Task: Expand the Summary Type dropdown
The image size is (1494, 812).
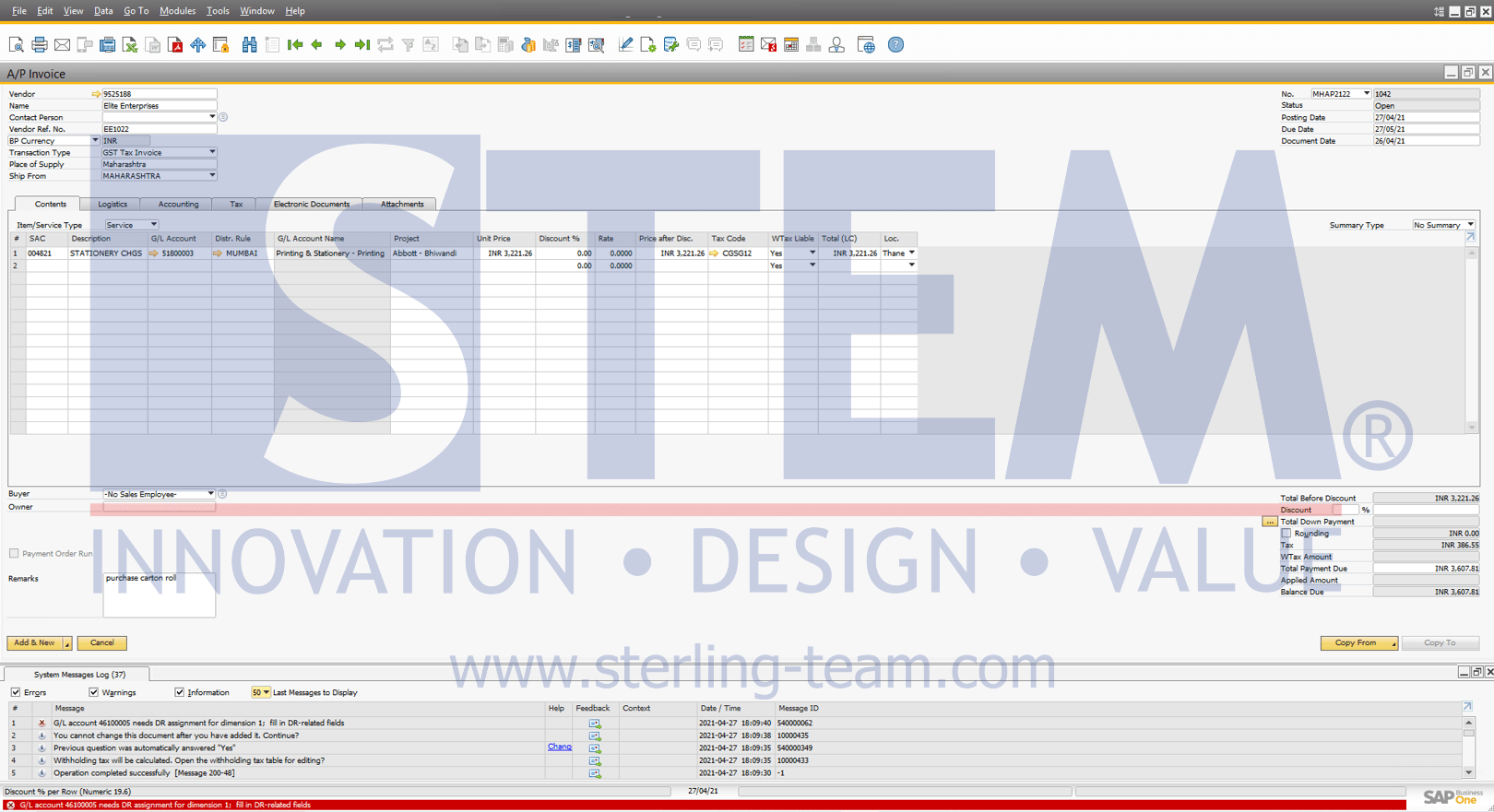Action: coord(1470,225)
